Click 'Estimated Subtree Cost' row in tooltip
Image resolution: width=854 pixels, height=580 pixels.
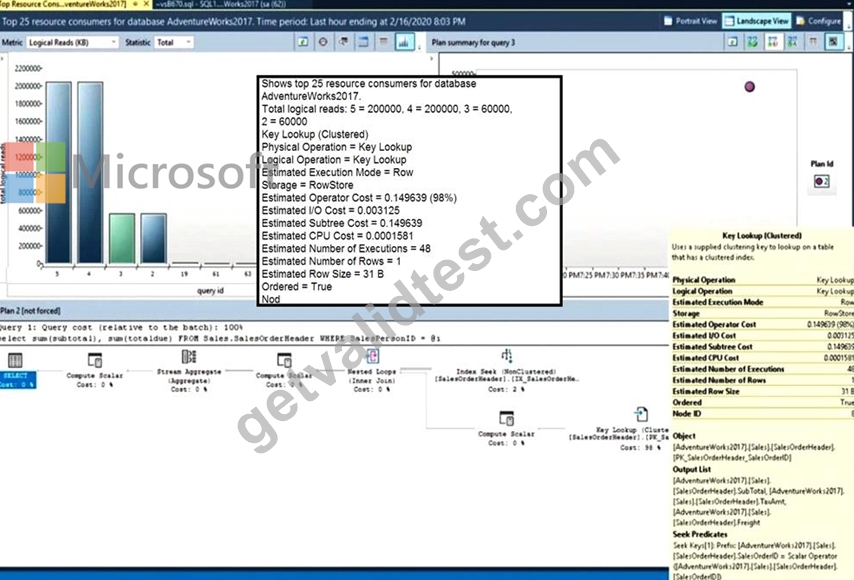pyautogui.click(x=762, y=347)
